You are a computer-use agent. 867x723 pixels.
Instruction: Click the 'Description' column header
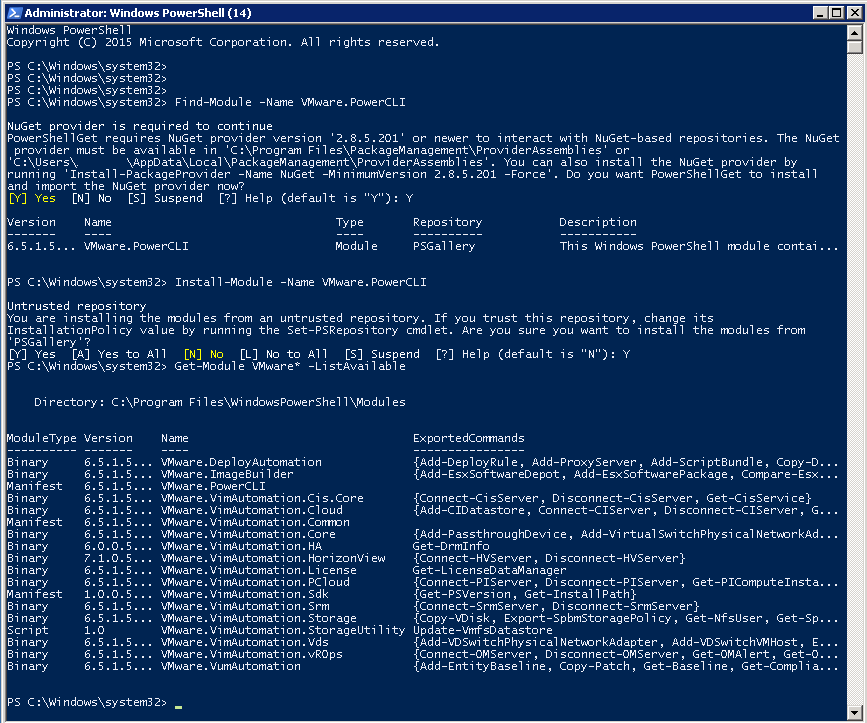tap(598, 222)
